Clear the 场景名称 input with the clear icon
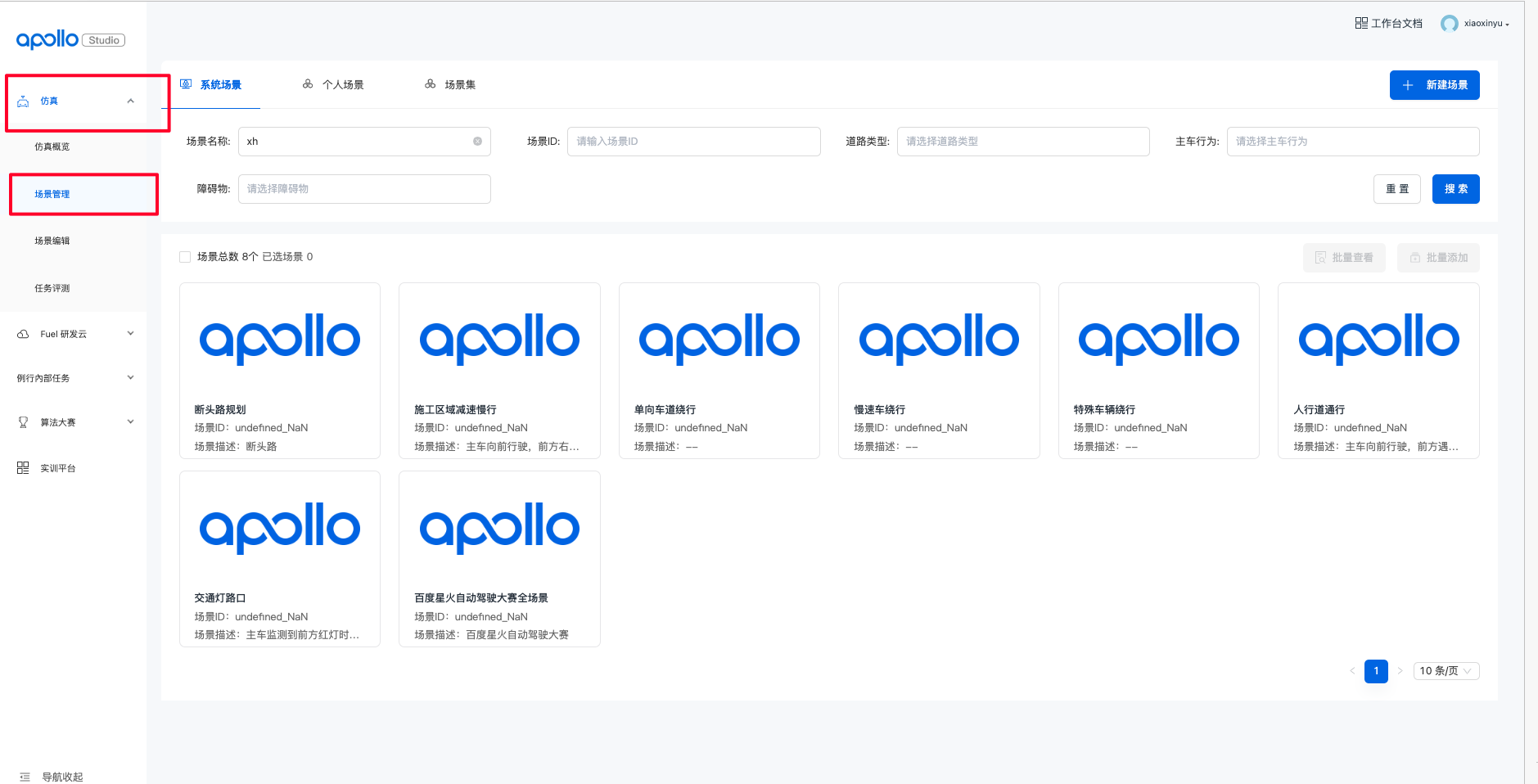Screen dimensions: 1538x784 click(x=478, y=141)
